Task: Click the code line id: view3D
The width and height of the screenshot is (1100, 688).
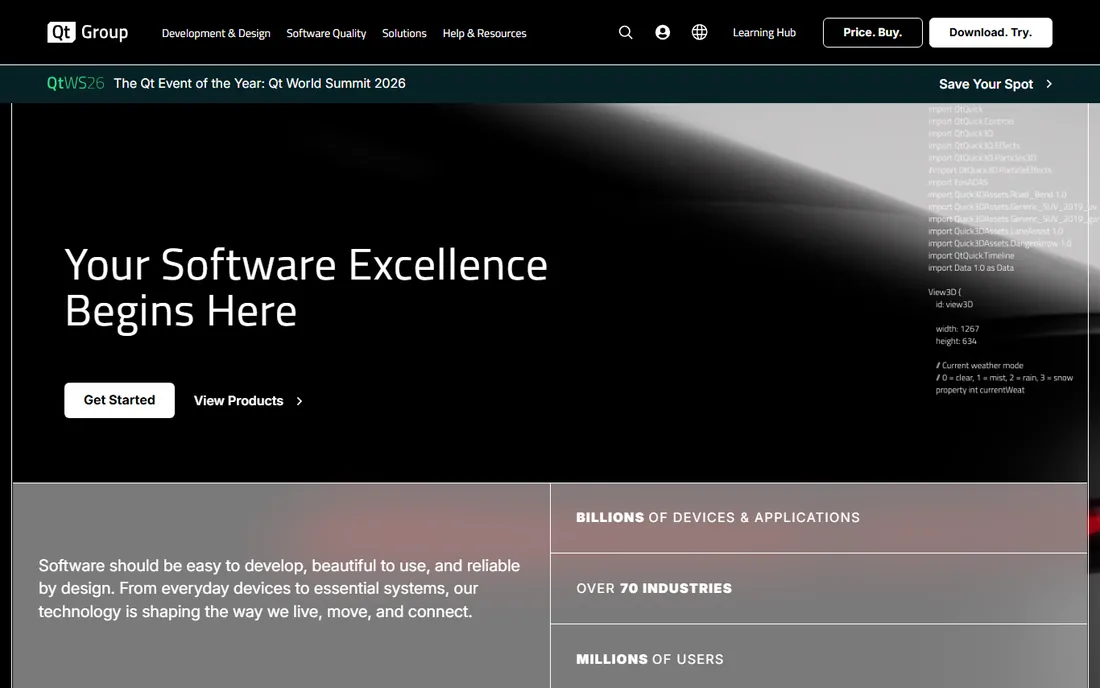Action: click(x=954, y=304)
